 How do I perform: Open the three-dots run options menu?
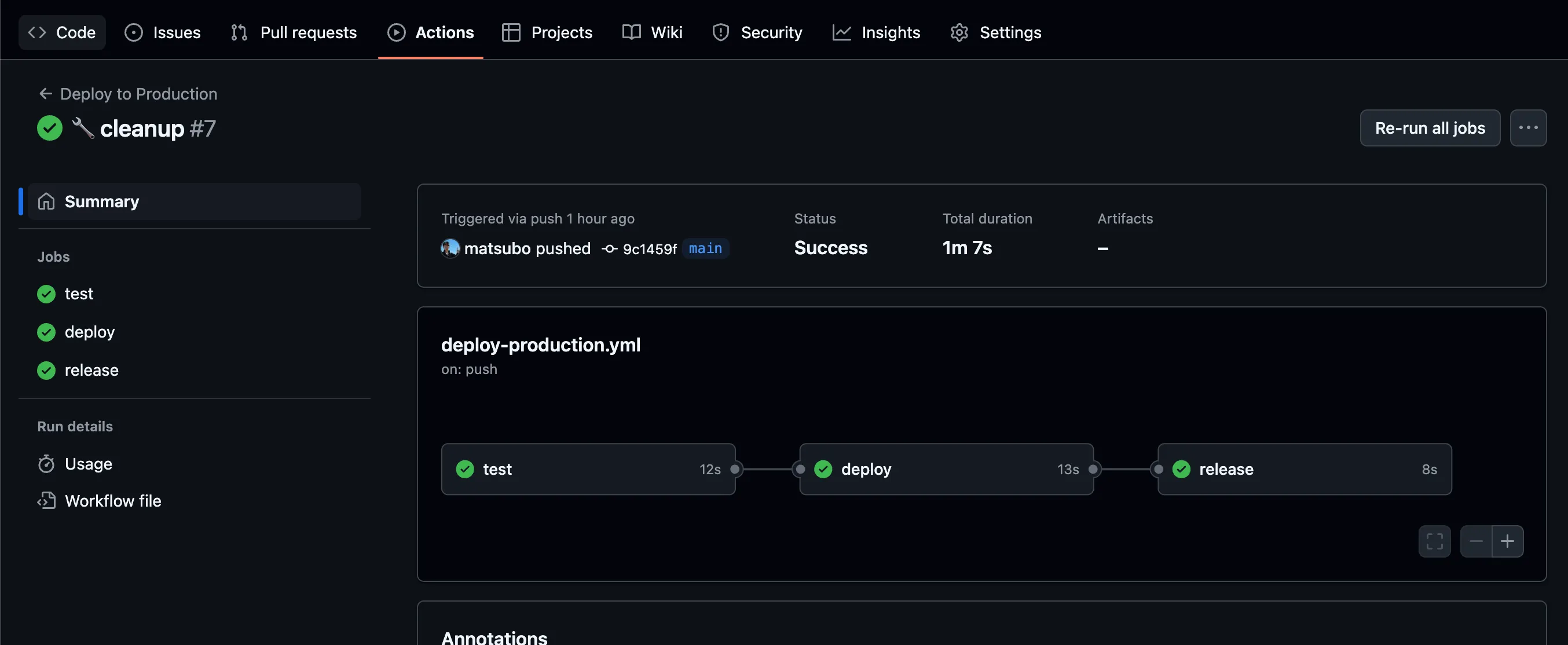(x=1528, y=128)
